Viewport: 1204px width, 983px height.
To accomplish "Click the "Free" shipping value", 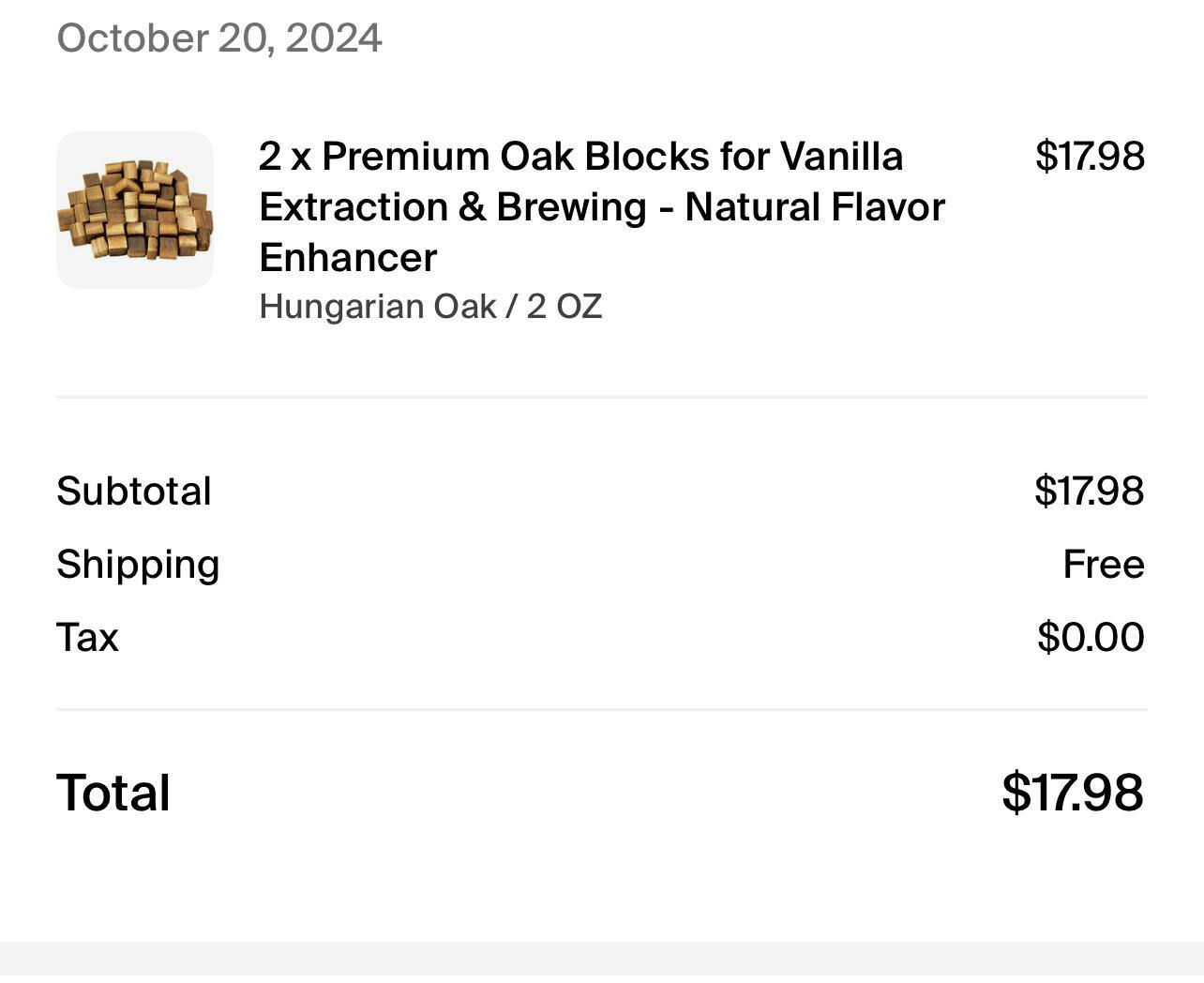I will (1103, 565).
